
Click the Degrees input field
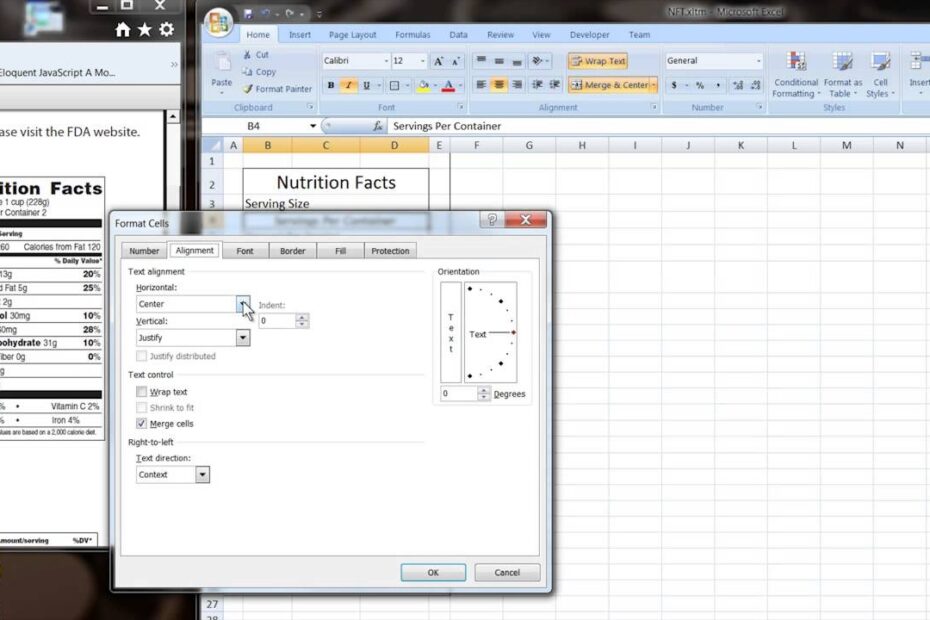pyautogui.click(x=458, y=394)
